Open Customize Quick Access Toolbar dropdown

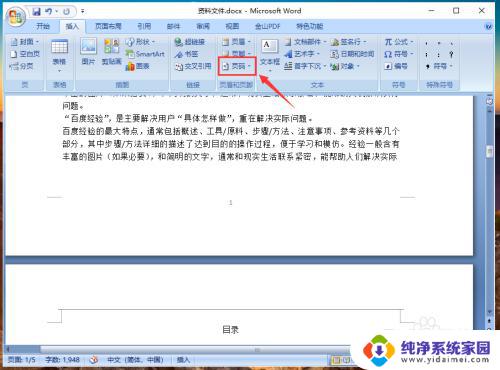[83, 12]
